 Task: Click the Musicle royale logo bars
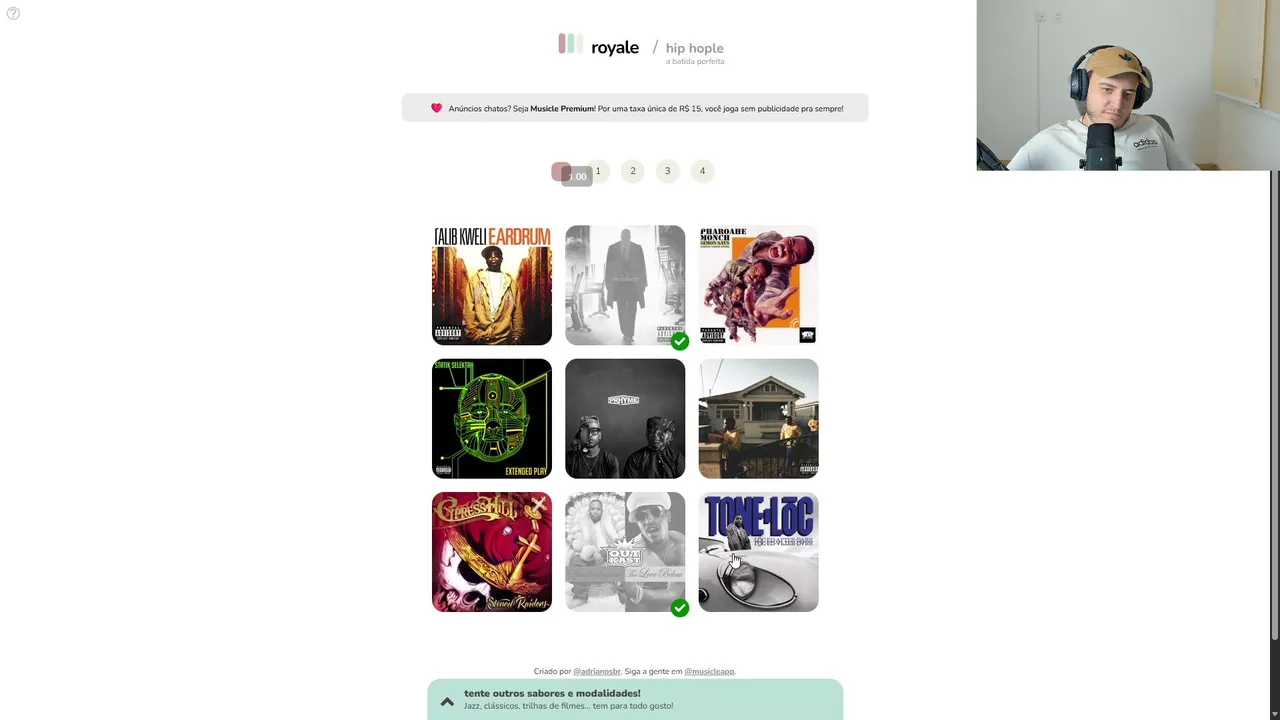tap(570, 43)
